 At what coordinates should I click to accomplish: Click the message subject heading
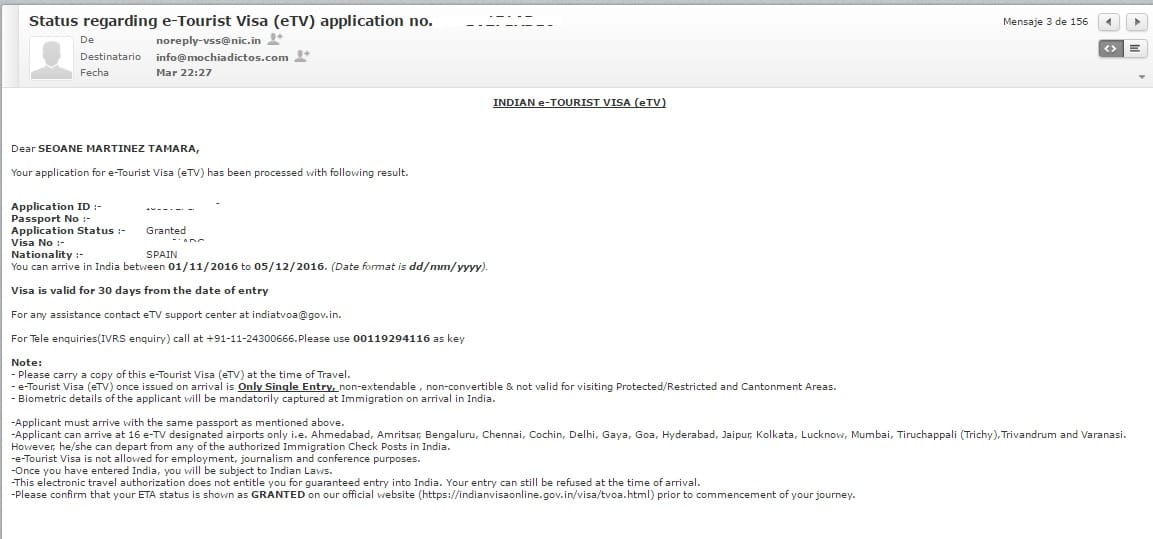(x=231, y=21)
